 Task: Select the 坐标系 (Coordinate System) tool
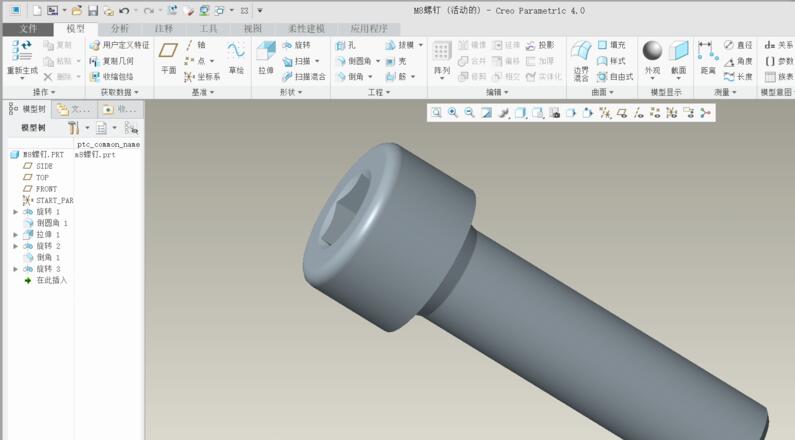pos(202,77)
